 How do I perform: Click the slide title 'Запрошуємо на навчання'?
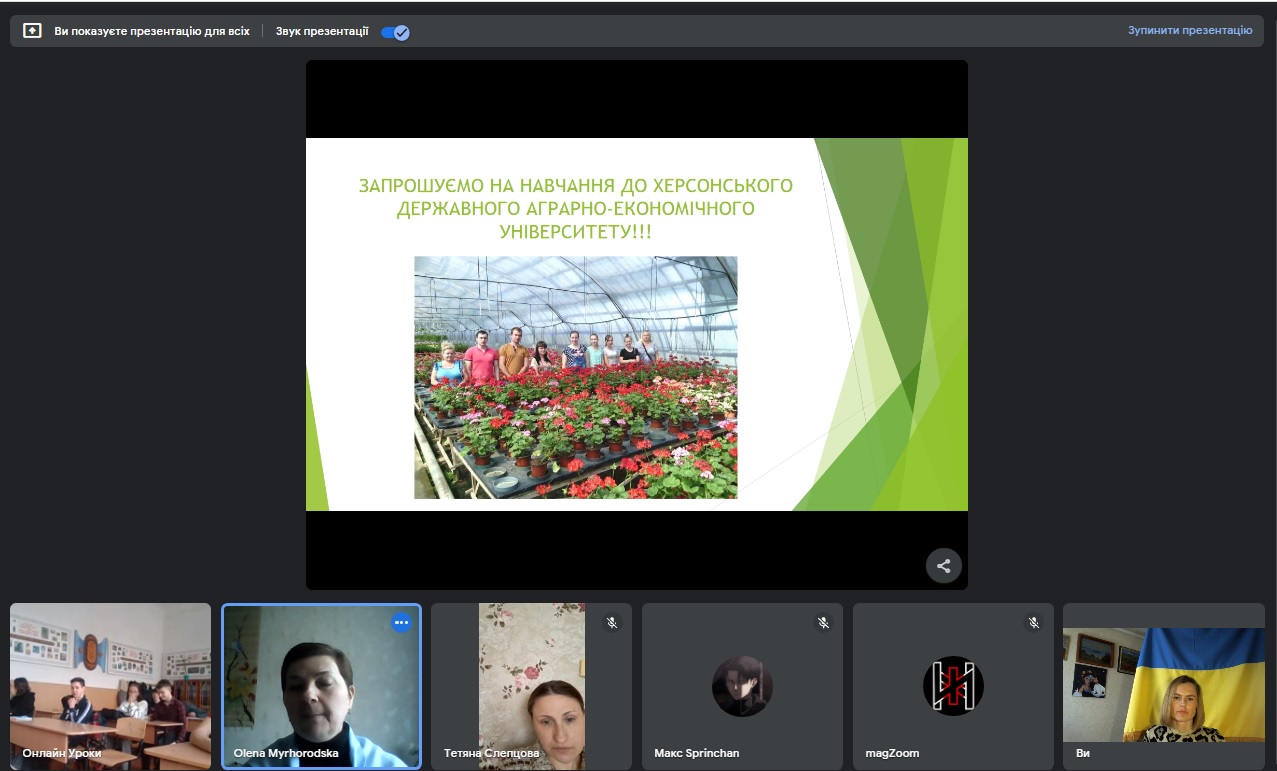click(576, 208)
